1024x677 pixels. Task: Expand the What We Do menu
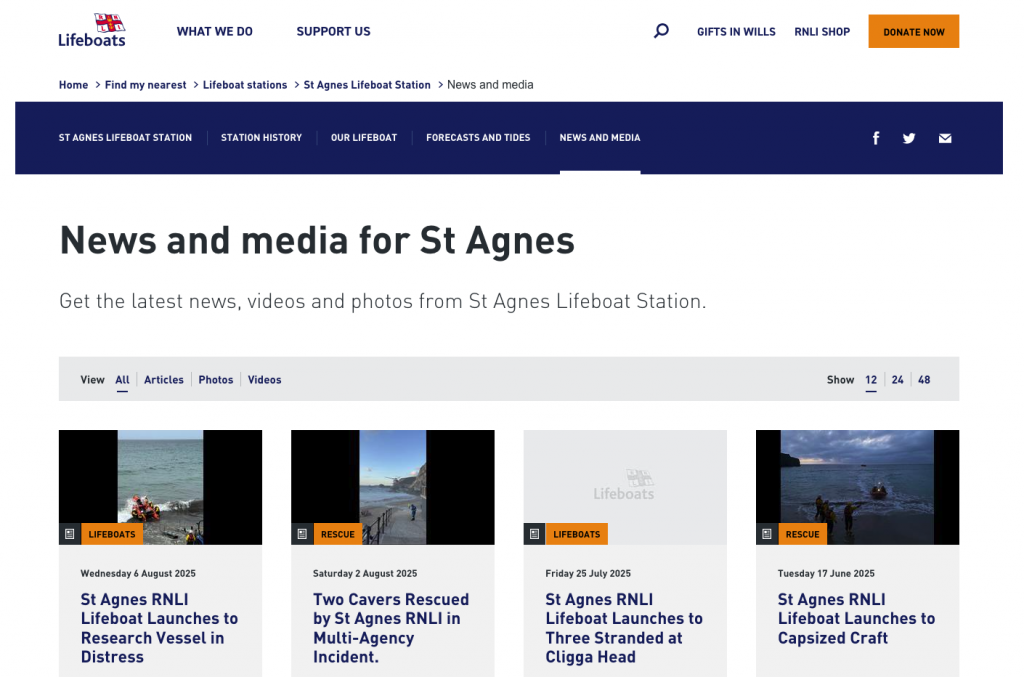(x=215, y=32)
